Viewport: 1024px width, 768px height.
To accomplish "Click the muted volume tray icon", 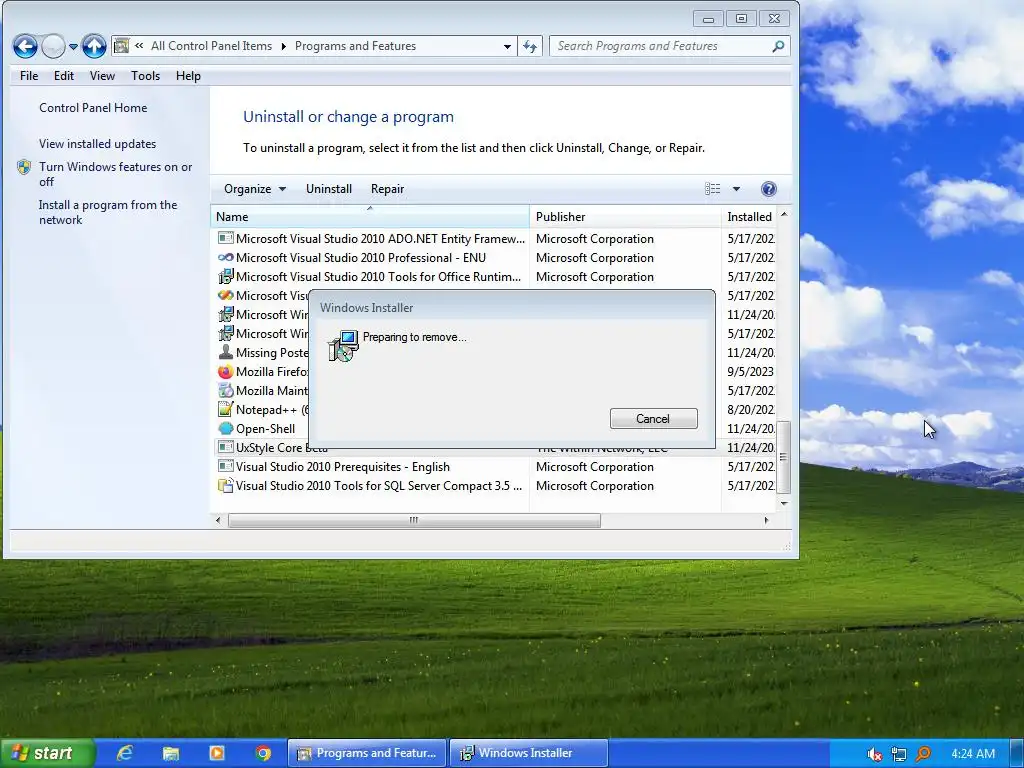I will tap(874, 754).
